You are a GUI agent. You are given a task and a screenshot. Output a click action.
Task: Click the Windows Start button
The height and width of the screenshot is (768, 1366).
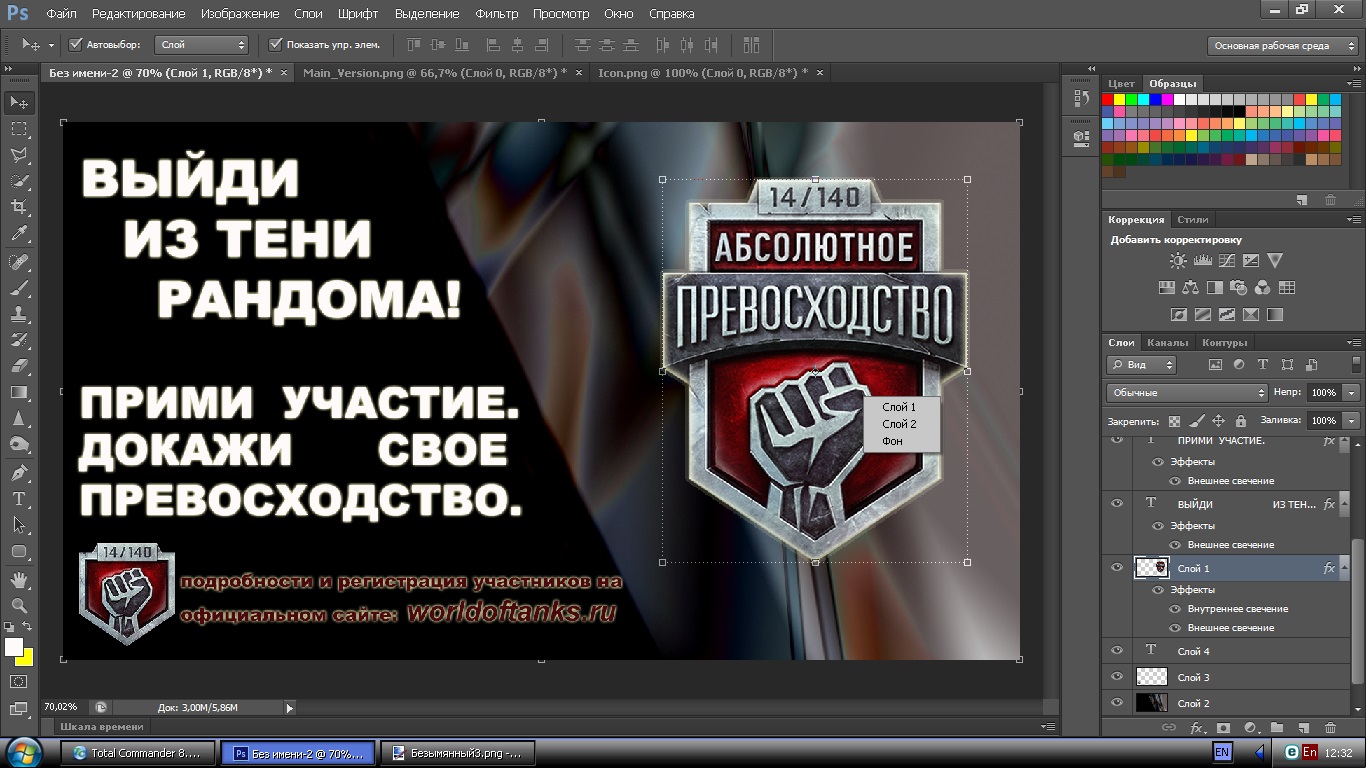pos(25,752)
